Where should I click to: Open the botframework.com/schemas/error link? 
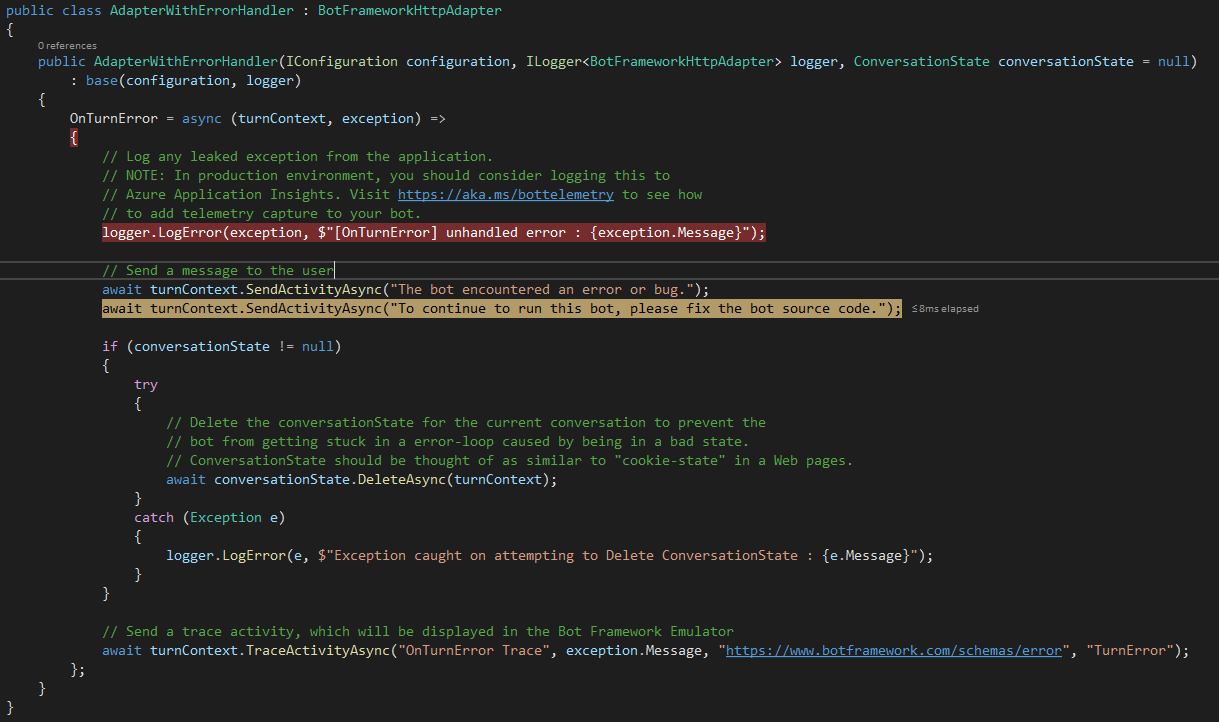893,650
